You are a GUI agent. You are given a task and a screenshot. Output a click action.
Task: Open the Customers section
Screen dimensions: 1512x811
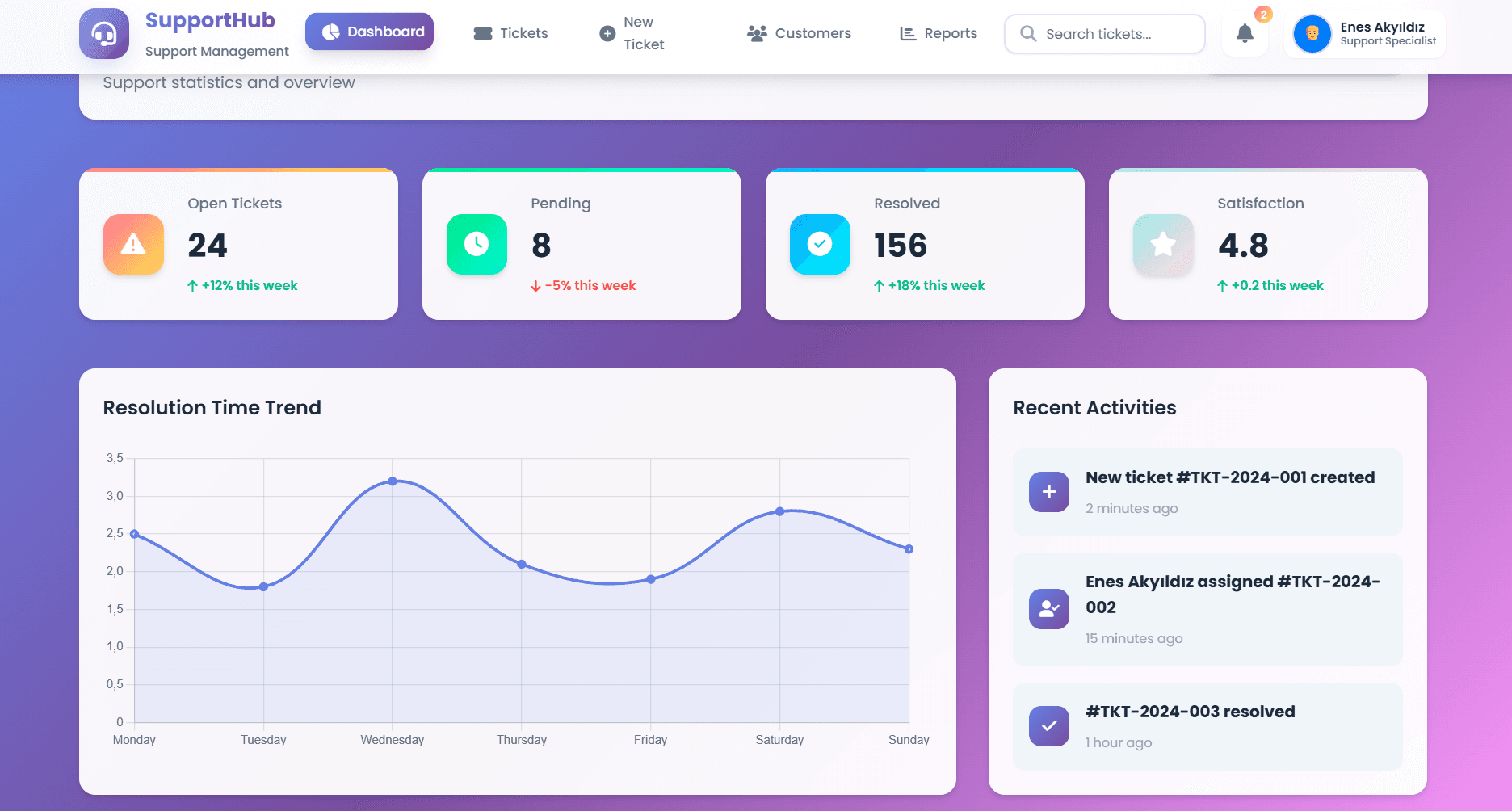coord(799,33)
